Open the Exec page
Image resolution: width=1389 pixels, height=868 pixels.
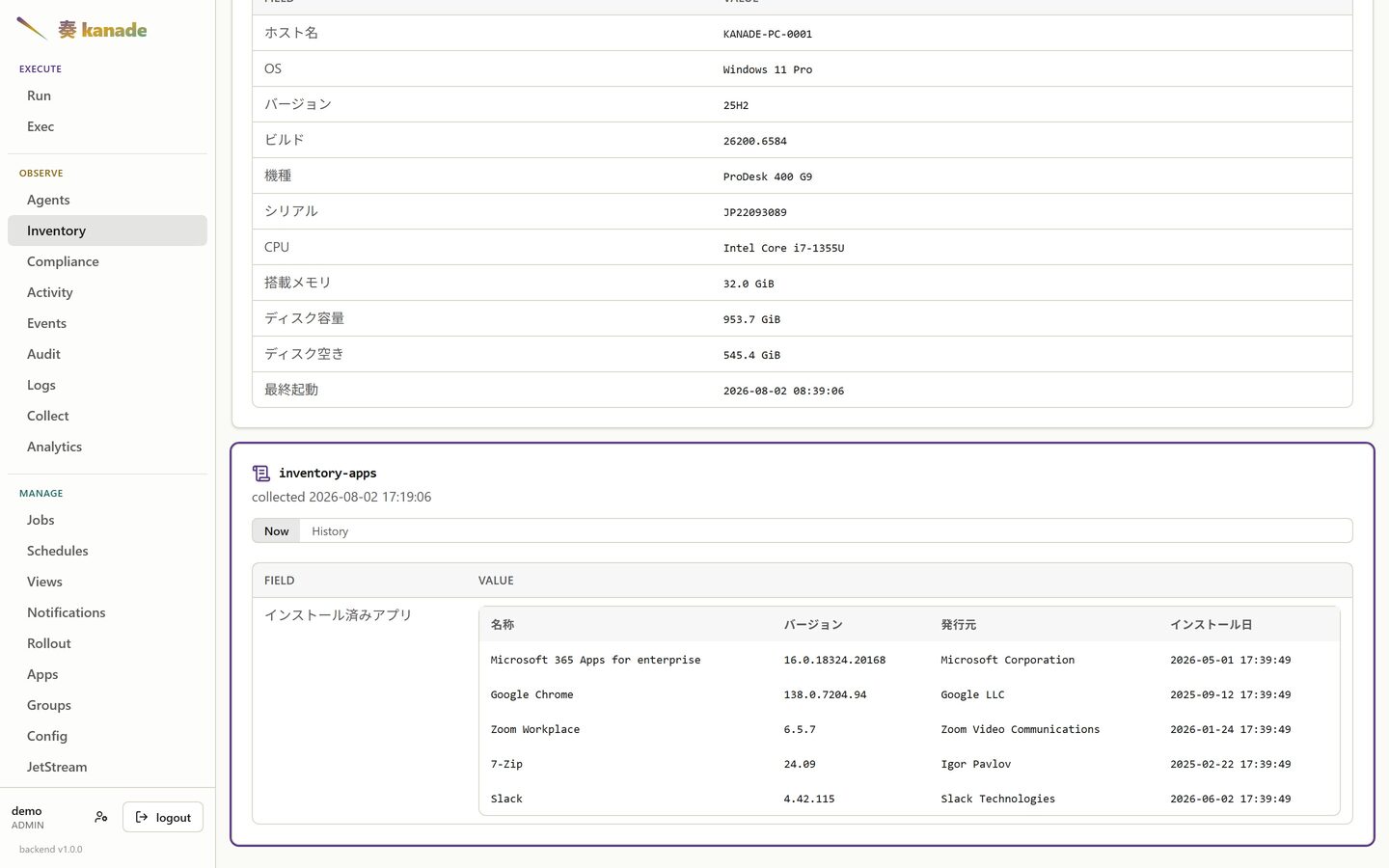click(107, 126)
